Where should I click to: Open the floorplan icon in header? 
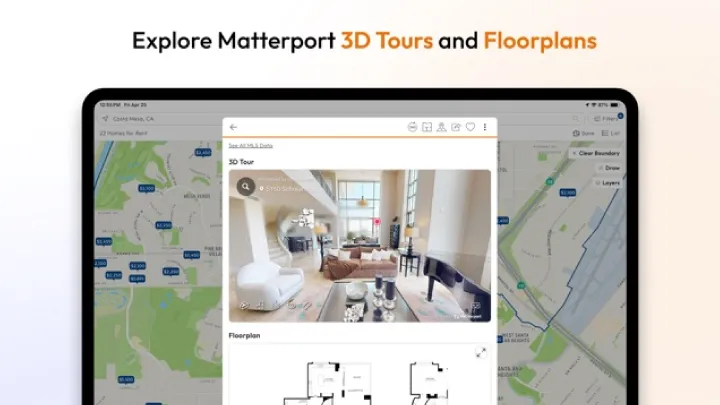pos(427,127)
